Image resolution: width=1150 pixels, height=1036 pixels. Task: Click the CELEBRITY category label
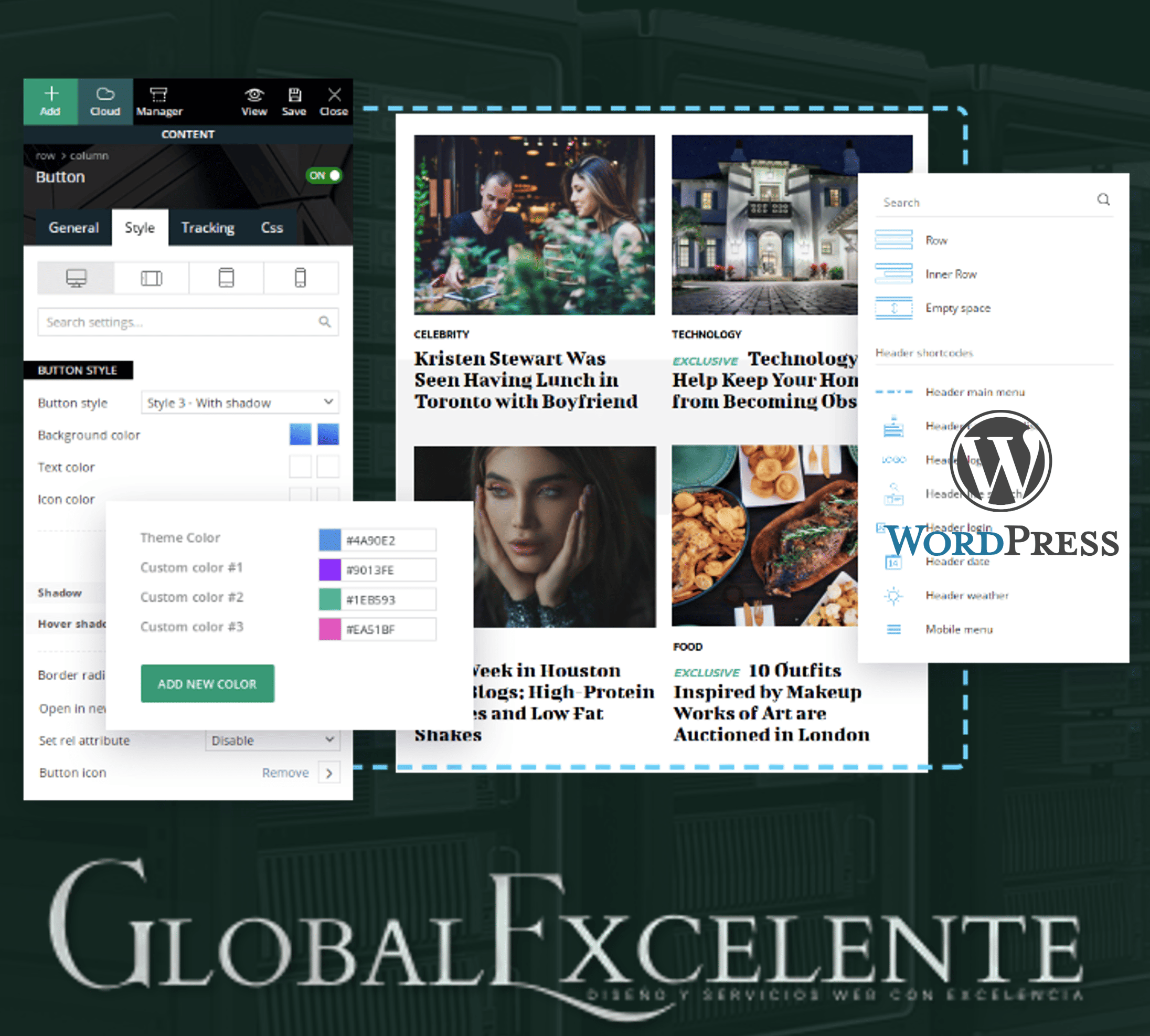point(442,334)
